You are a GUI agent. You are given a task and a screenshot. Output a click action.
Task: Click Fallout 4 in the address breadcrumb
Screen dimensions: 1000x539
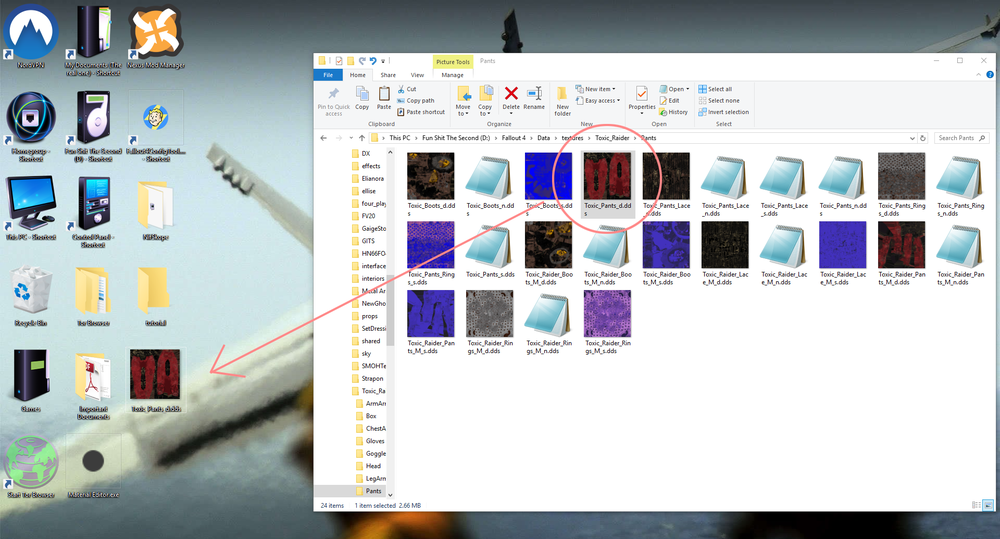tap(513, 138)
